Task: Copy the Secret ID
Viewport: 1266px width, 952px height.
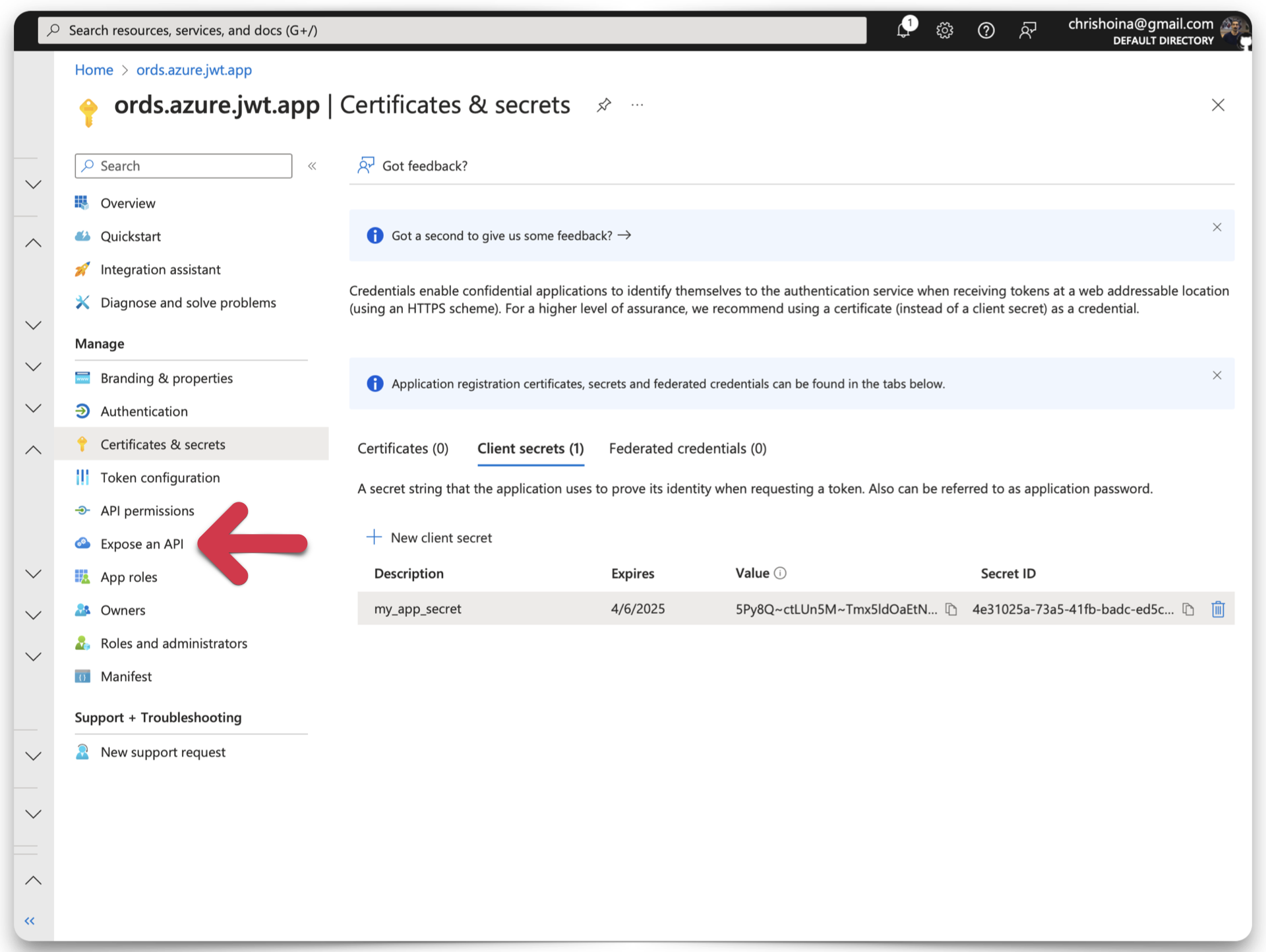Action: 1189,609
